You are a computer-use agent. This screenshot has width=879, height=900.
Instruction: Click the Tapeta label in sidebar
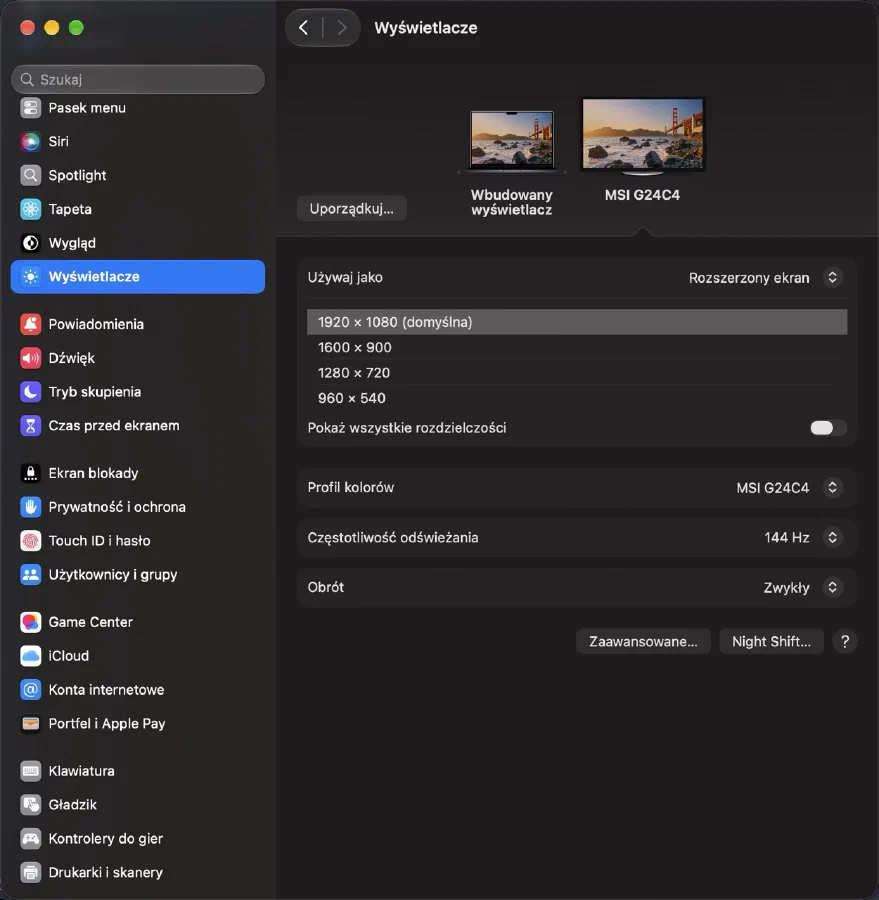[x=70, y=209]
